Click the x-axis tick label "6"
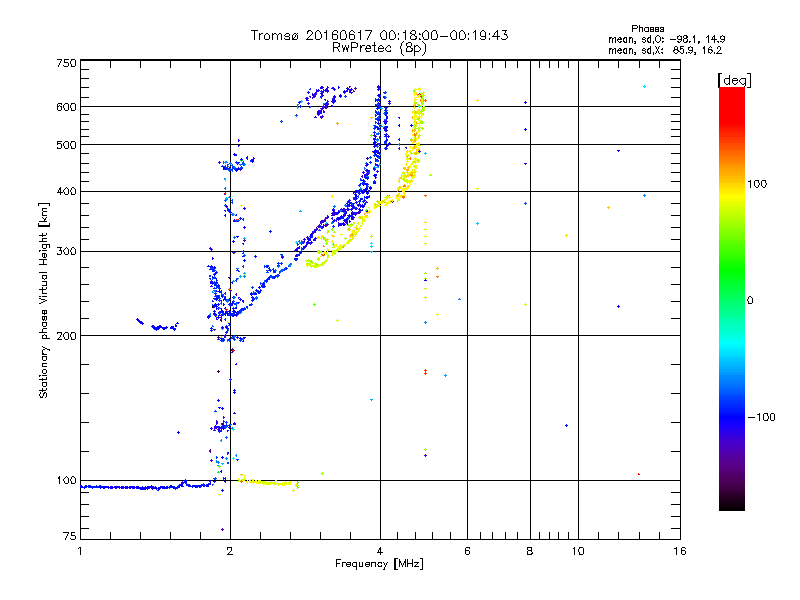The width and height of the screenshot is (800, 600). coord(467,551)
